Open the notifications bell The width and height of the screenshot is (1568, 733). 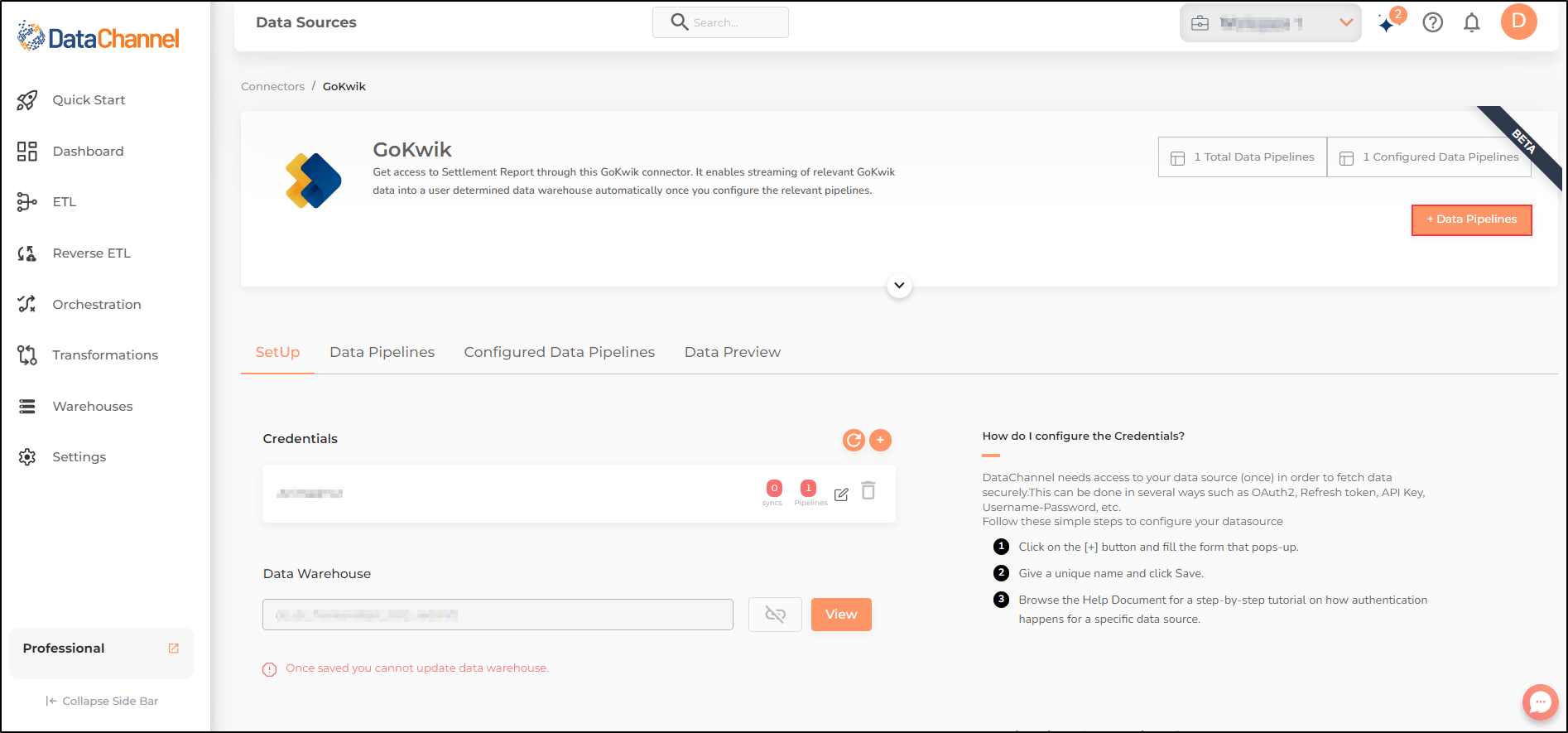1472,22
